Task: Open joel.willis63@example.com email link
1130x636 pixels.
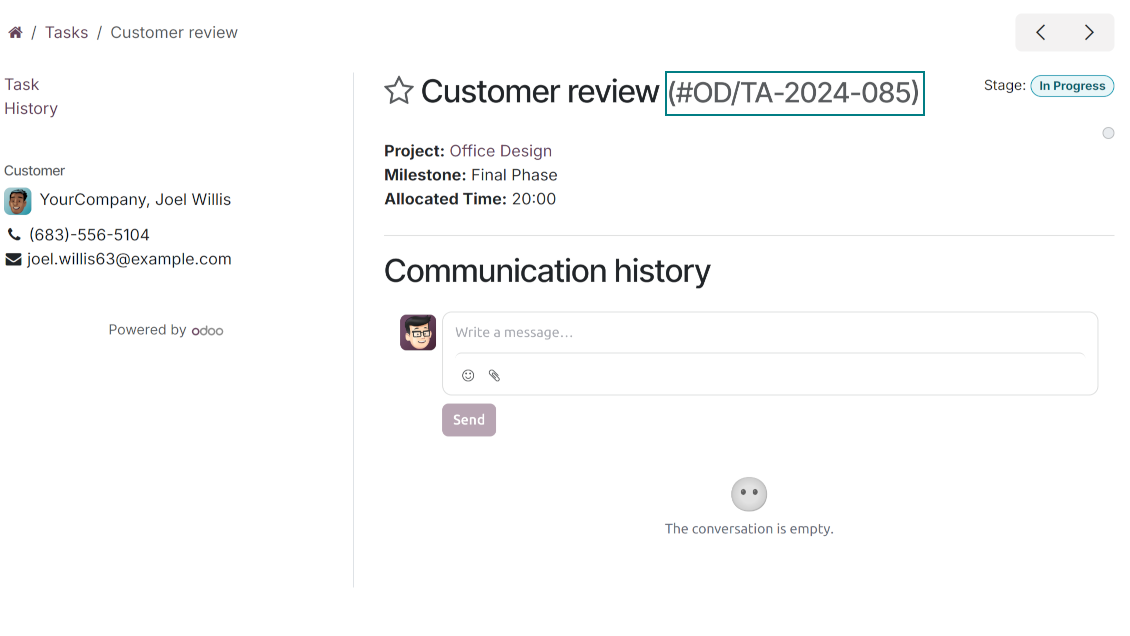Action: point(129,259)
